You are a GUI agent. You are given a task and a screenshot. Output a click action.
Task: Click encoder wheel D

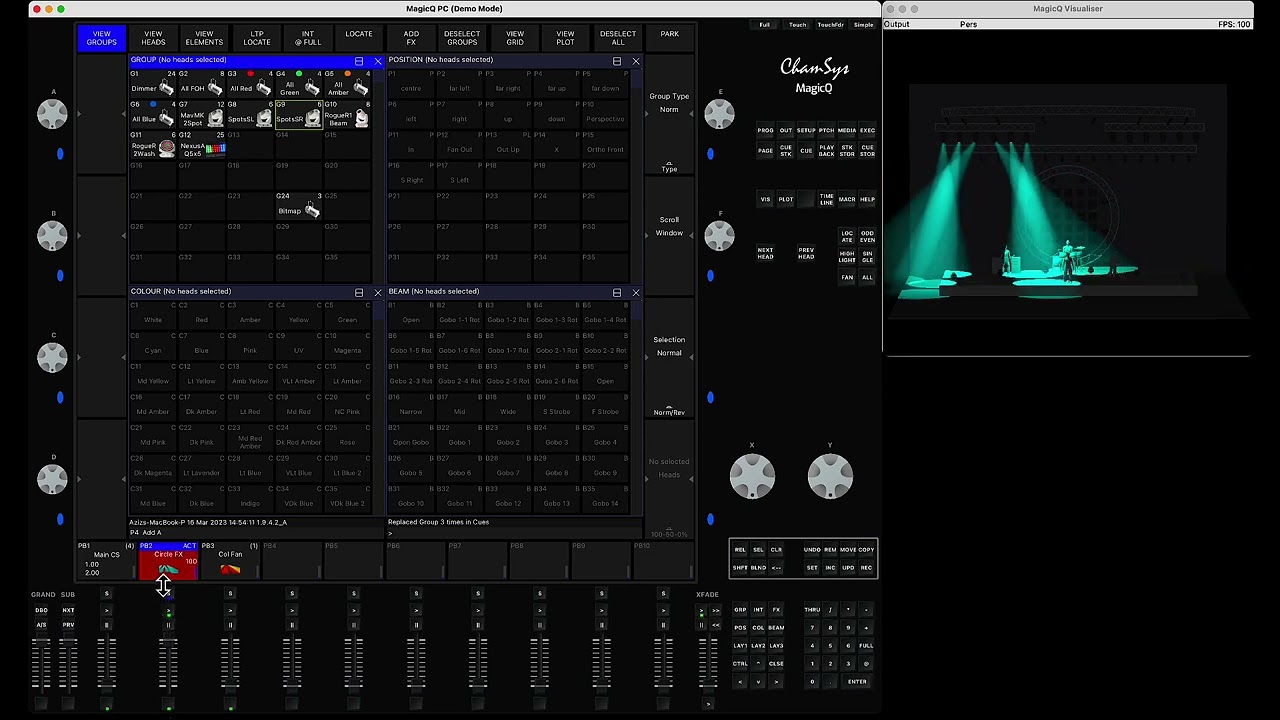coord(52,479)
